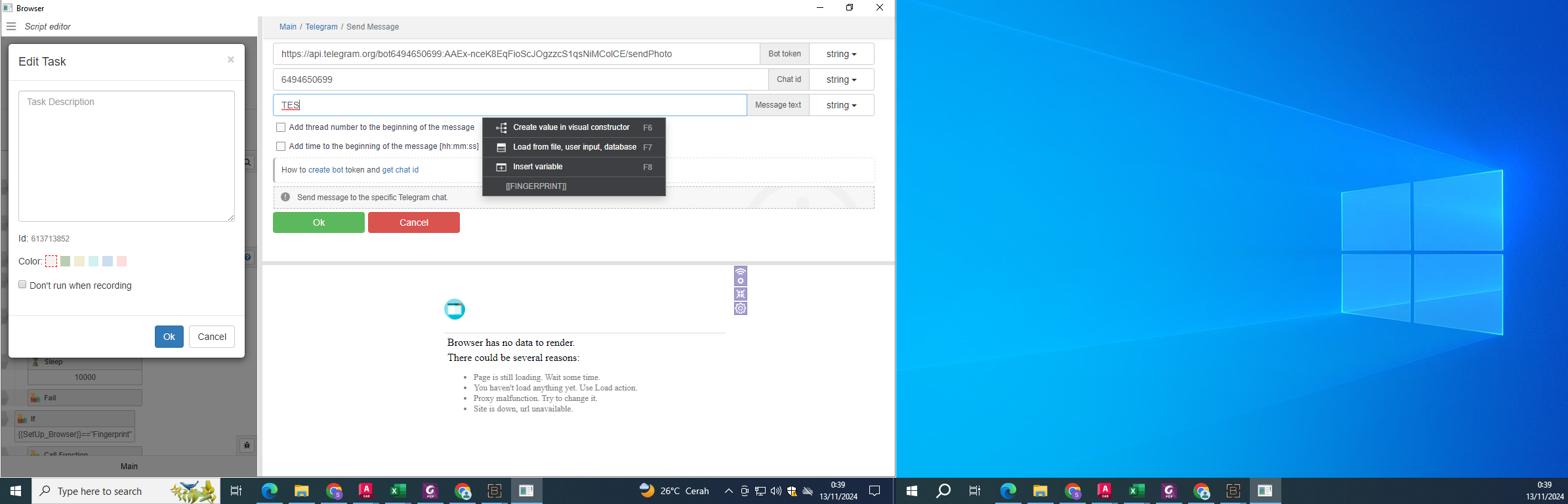The height and width of the screenshot is (504, 1568).
Task: Expand the Bot token string type dropdown
Action: (x=841, y=54)
